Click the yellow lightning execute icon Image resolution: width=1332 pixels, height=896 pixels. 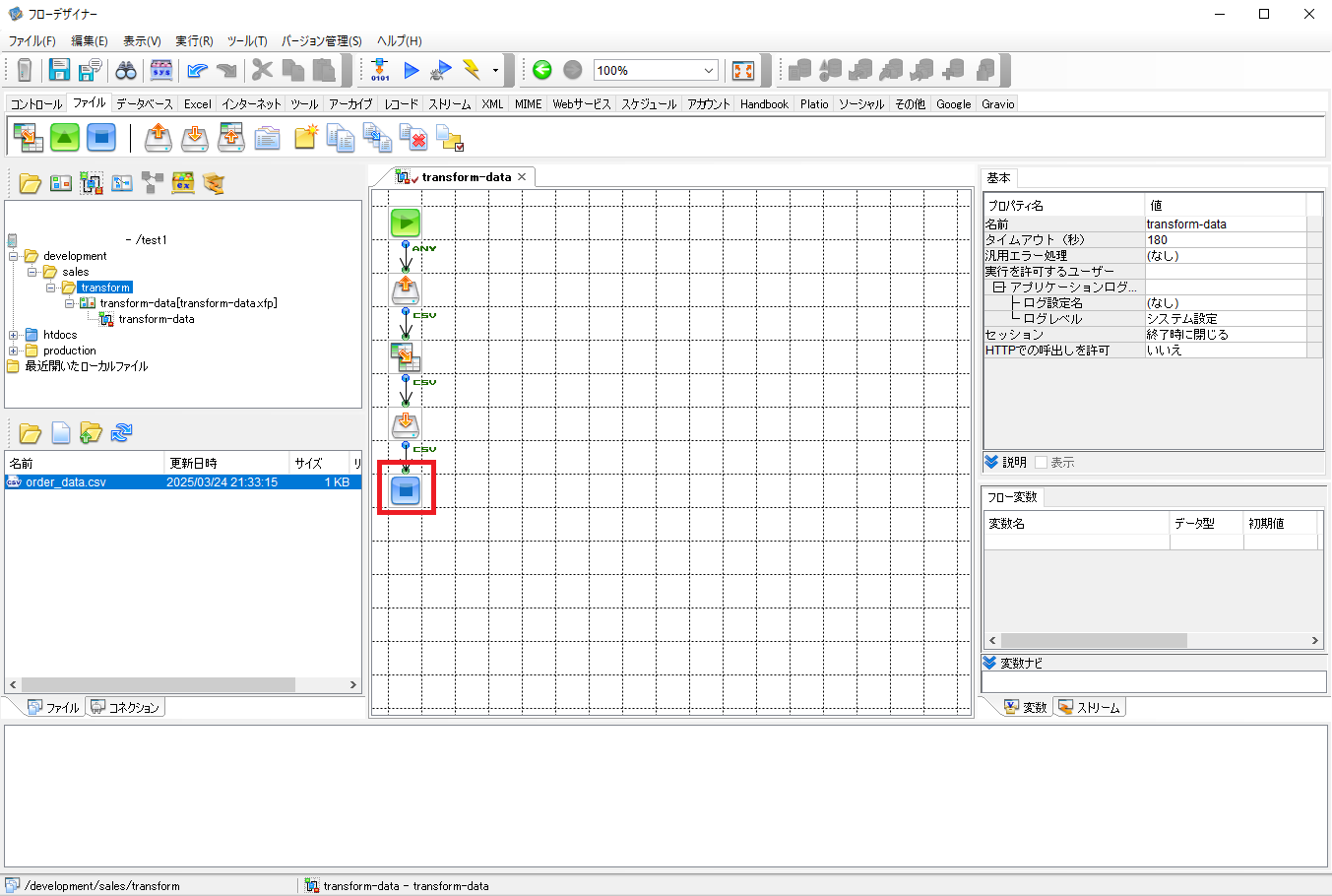(473, 70)
